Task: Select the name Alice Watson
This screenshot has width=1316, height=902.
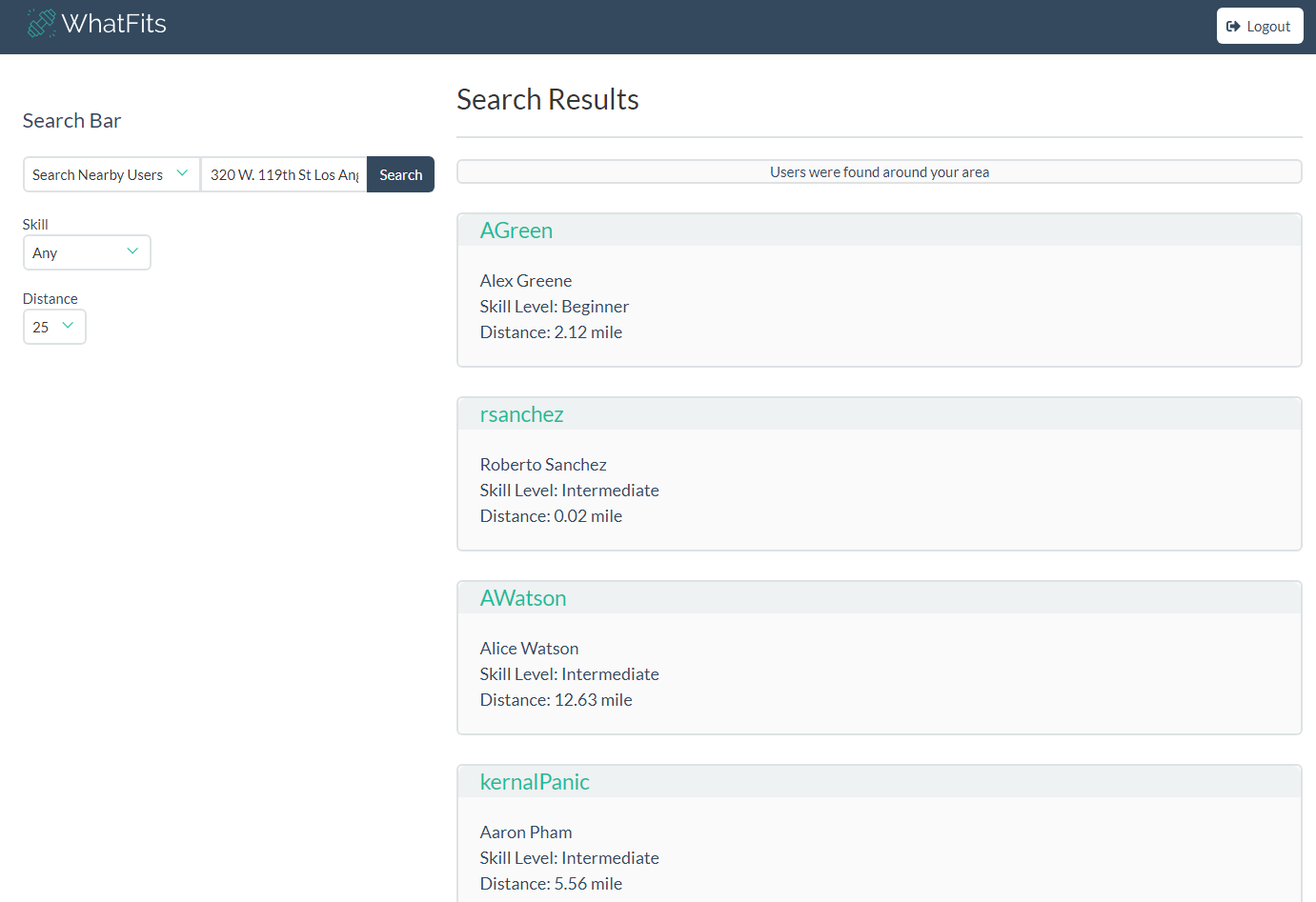Action: [x=529, y=649]
